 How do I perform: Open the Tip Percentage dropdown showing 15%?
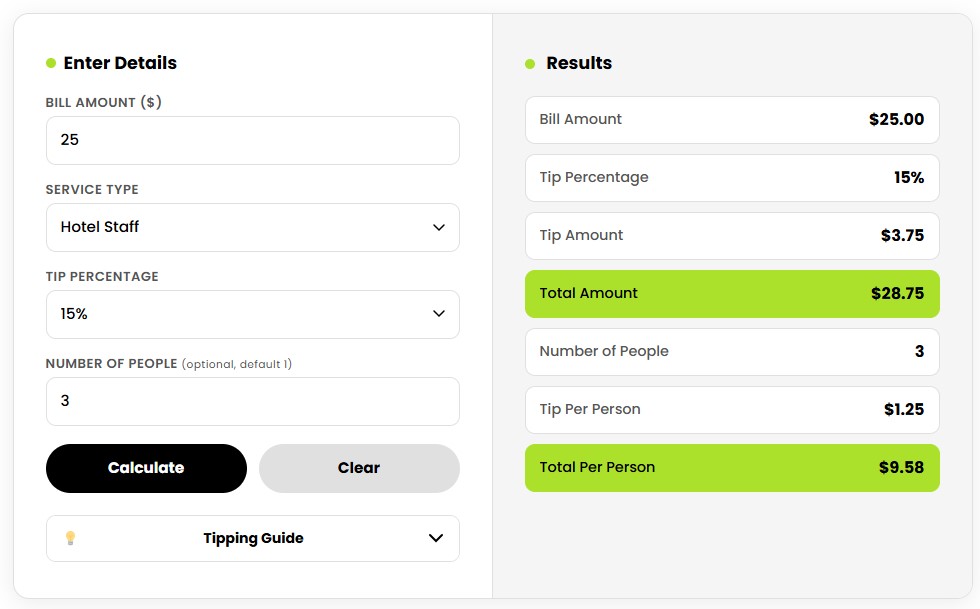(x=252, y=314)
